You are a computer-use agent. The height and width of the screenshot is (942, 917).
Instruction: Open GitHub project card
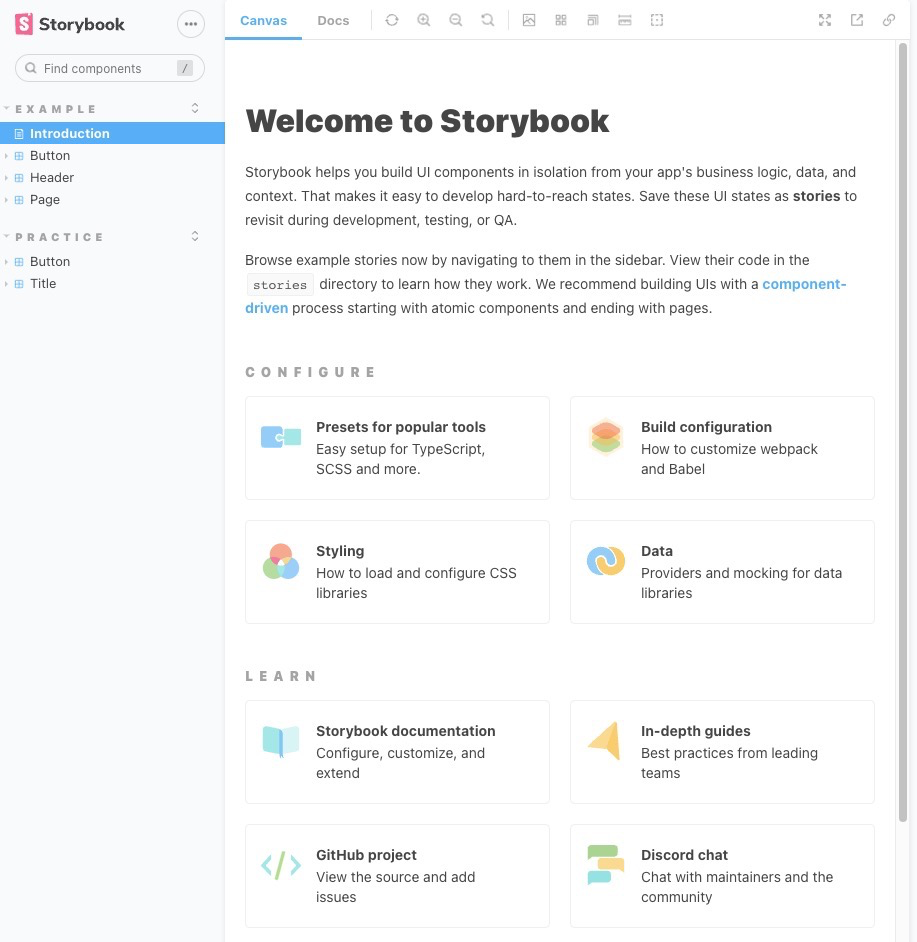click(x=397, y=876)
